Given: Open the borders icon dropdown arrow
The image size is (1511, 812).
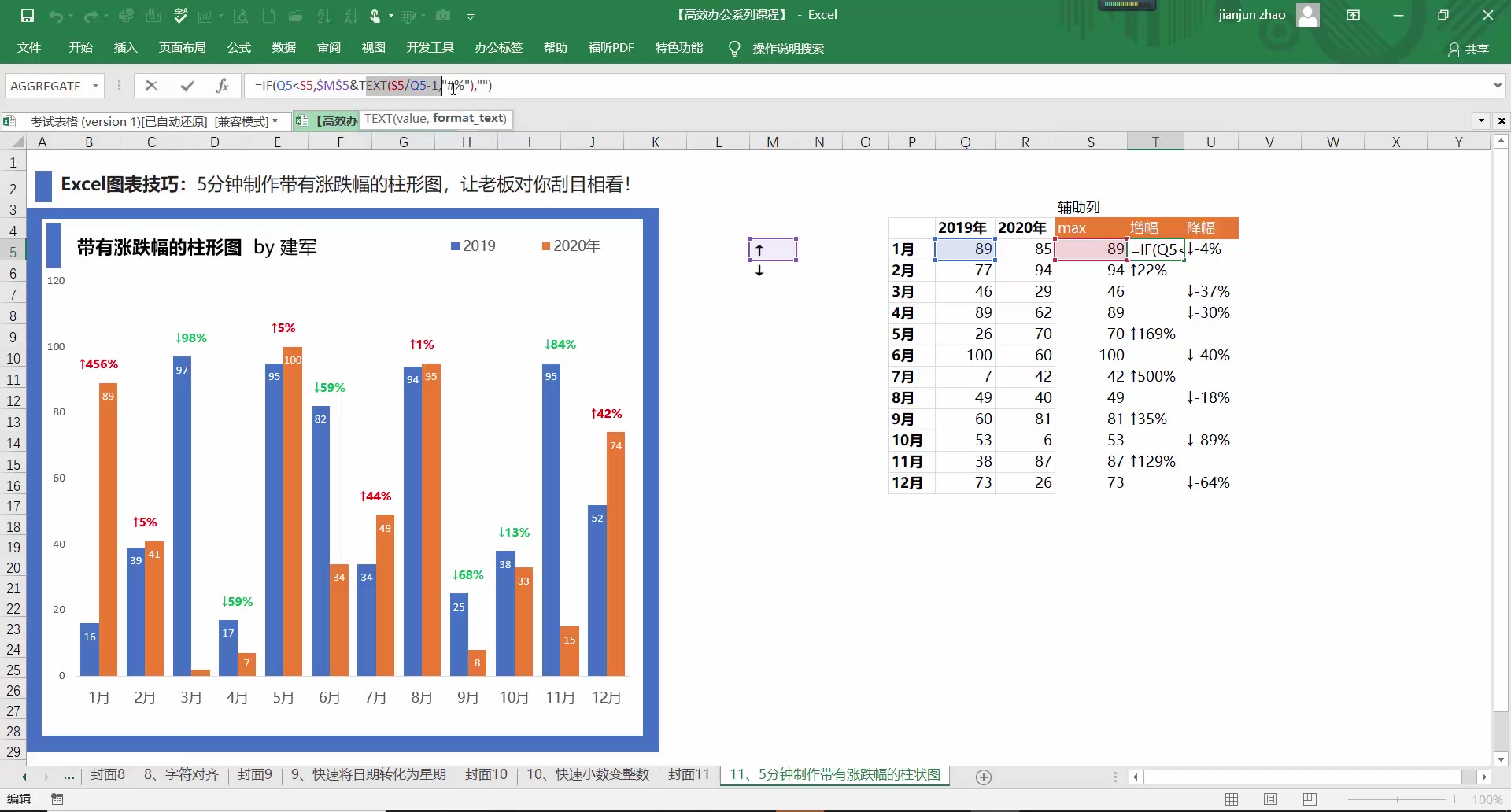Looking at the screenshot, I should pos(423,16).
